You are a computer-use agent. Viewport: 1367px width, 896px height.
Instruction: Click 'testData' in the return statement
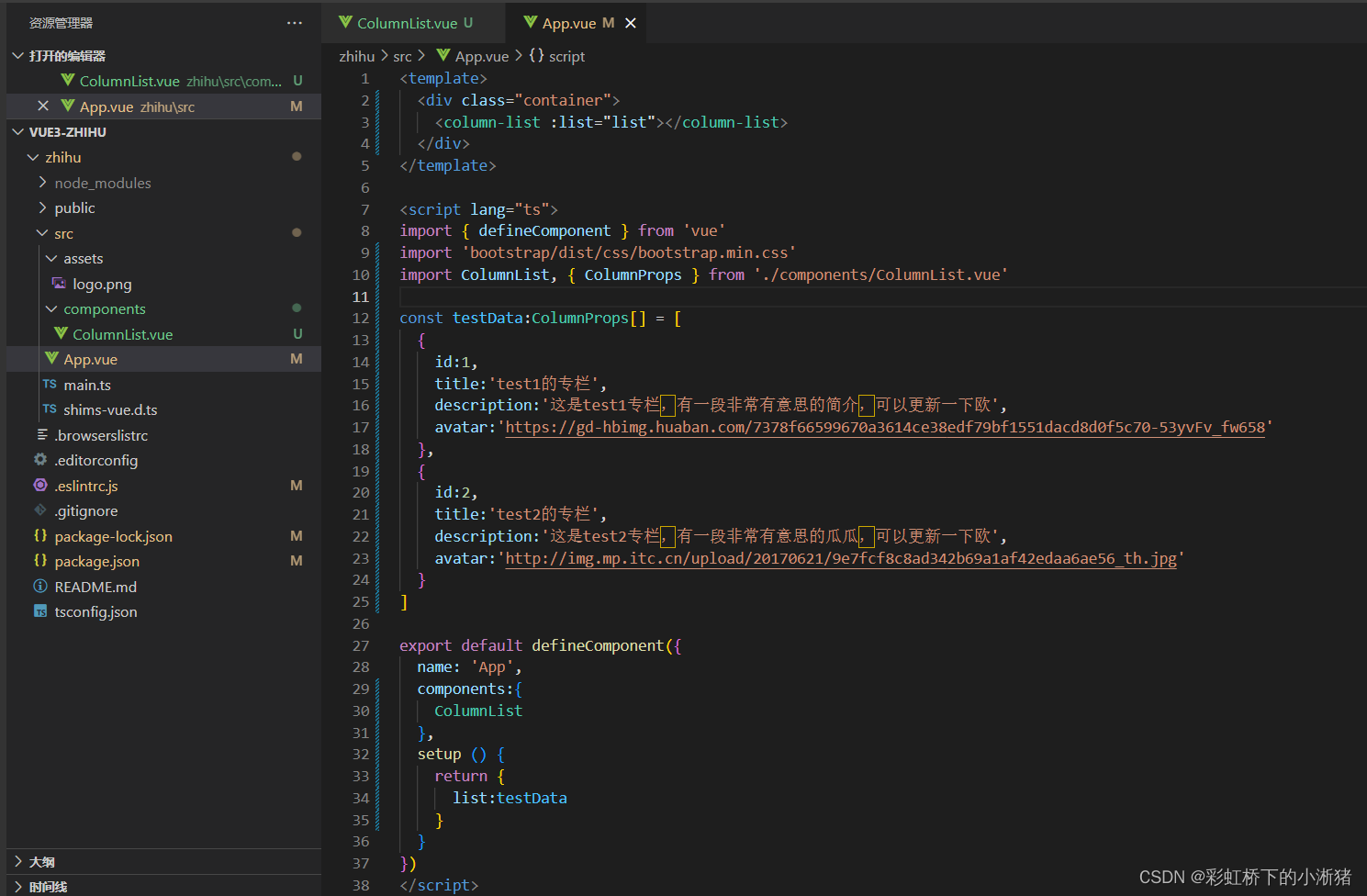[532, 798]
